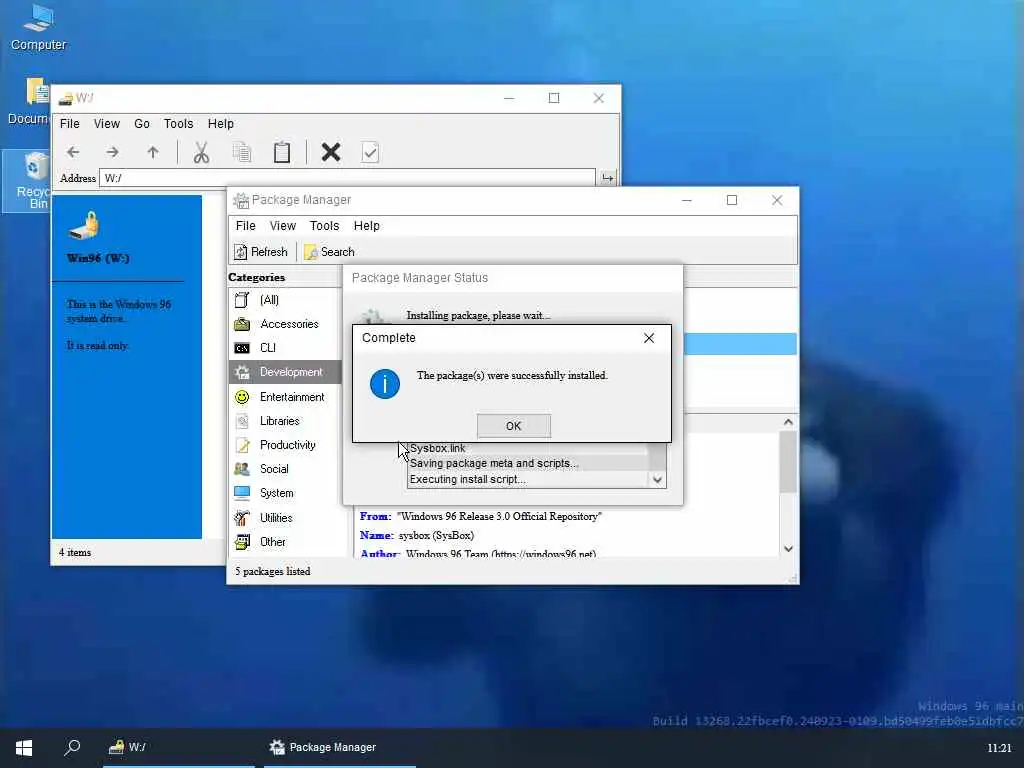Image resolution: width=1024 pixels, height=768 pixels.
Task: Select 'Executing install script...' log line
Action: pos(528,479)
